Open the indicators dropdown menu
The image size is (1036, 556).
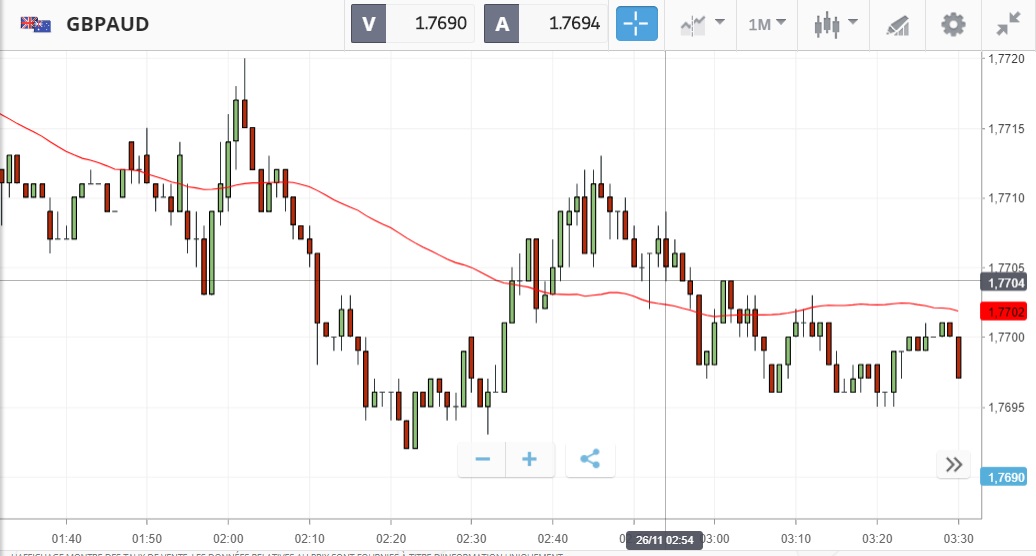point(702,24)
